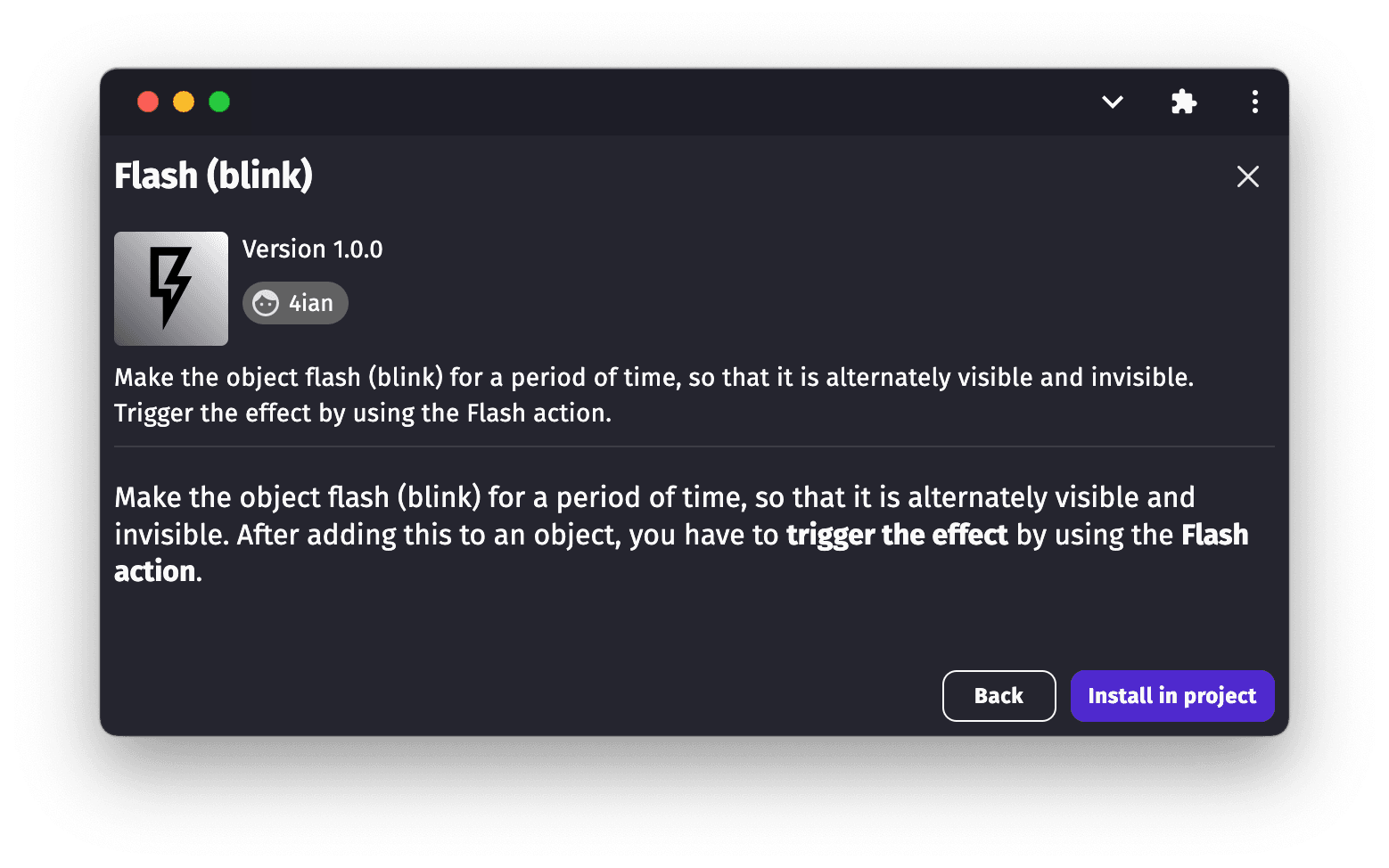The width and height of the screenshot is (1389, 868).
Task: Click the red window close button
Action: 148,102
